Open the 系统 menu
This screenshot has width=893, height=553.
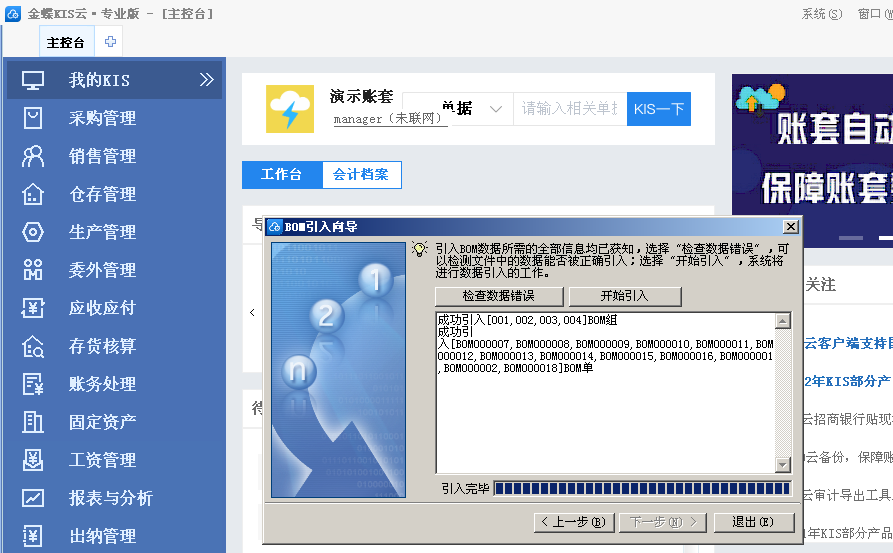[x=821, y=14]
